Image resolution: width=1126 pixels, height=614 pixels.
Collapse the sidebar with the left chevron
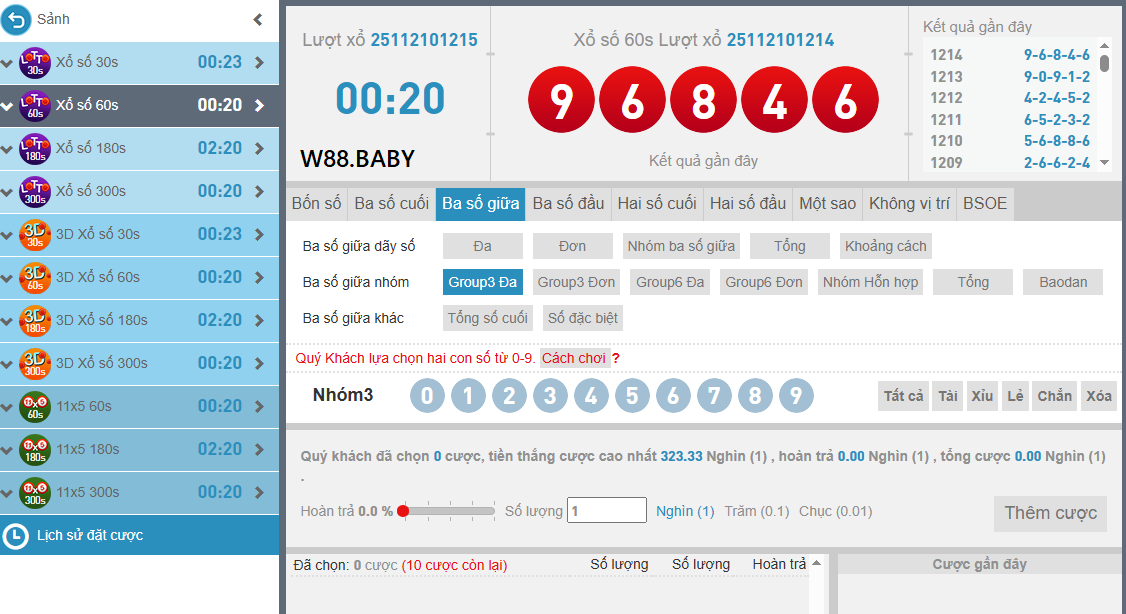pyautogui.click(x=258, y=19)
